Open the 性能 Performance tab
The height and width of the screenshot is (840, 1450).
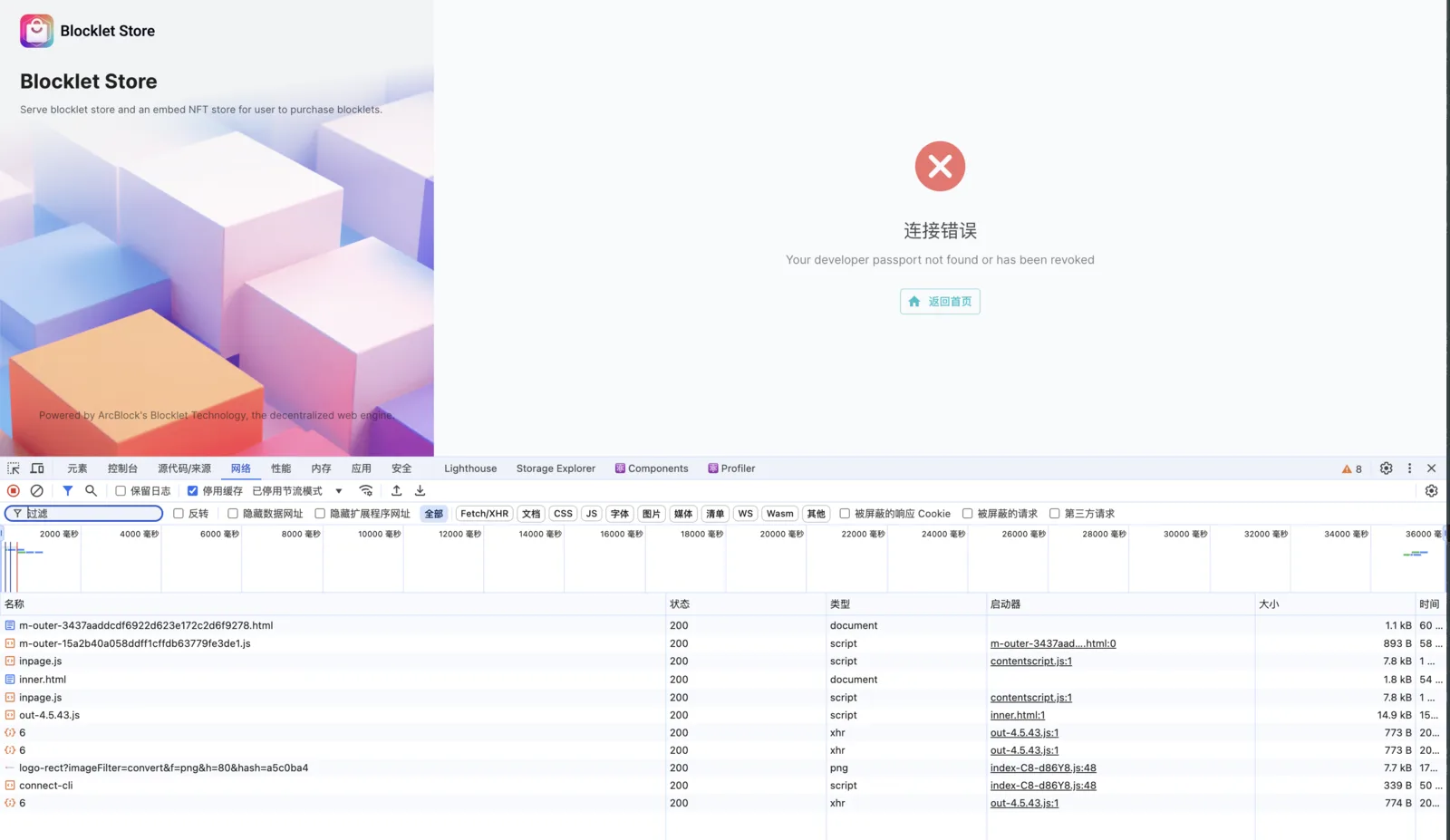(x=281, y=468)
